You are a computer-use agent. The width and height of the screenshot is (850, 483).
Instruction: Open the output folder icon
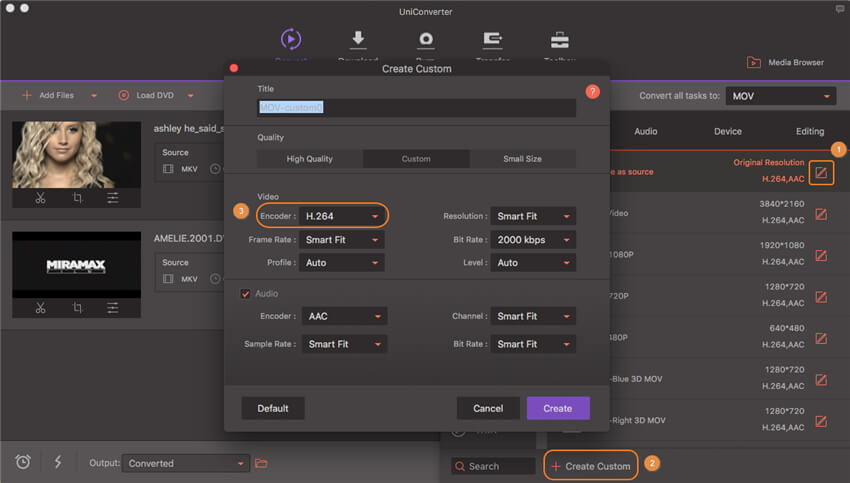(261, 463)
